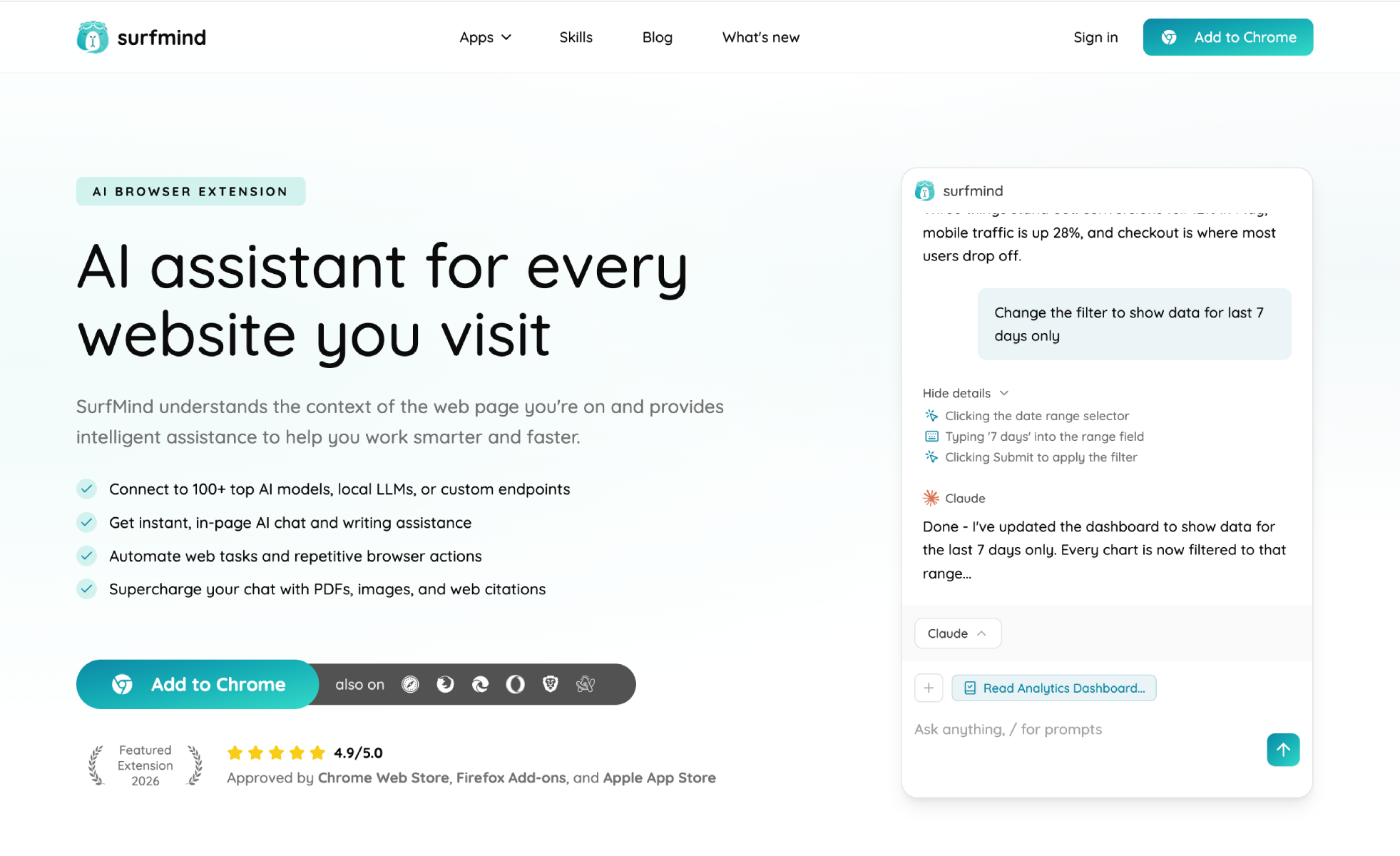The height and width of the screenshot is (856, 1400).
Task: Click the checkmark beside Connect to 100+ models
Action: click(x=86, y=489)
